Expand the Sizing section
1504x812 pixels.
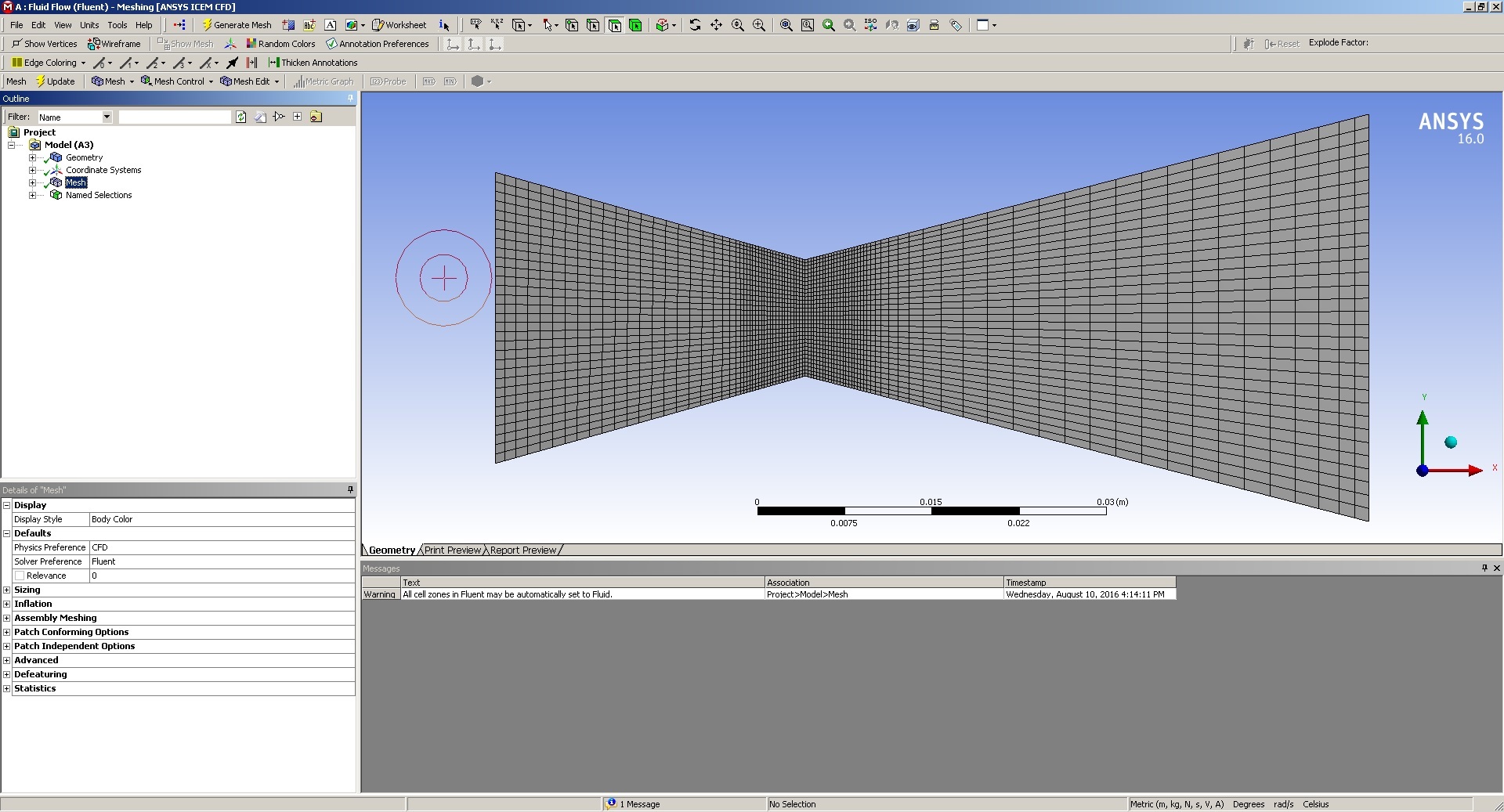tap(7, 590)
